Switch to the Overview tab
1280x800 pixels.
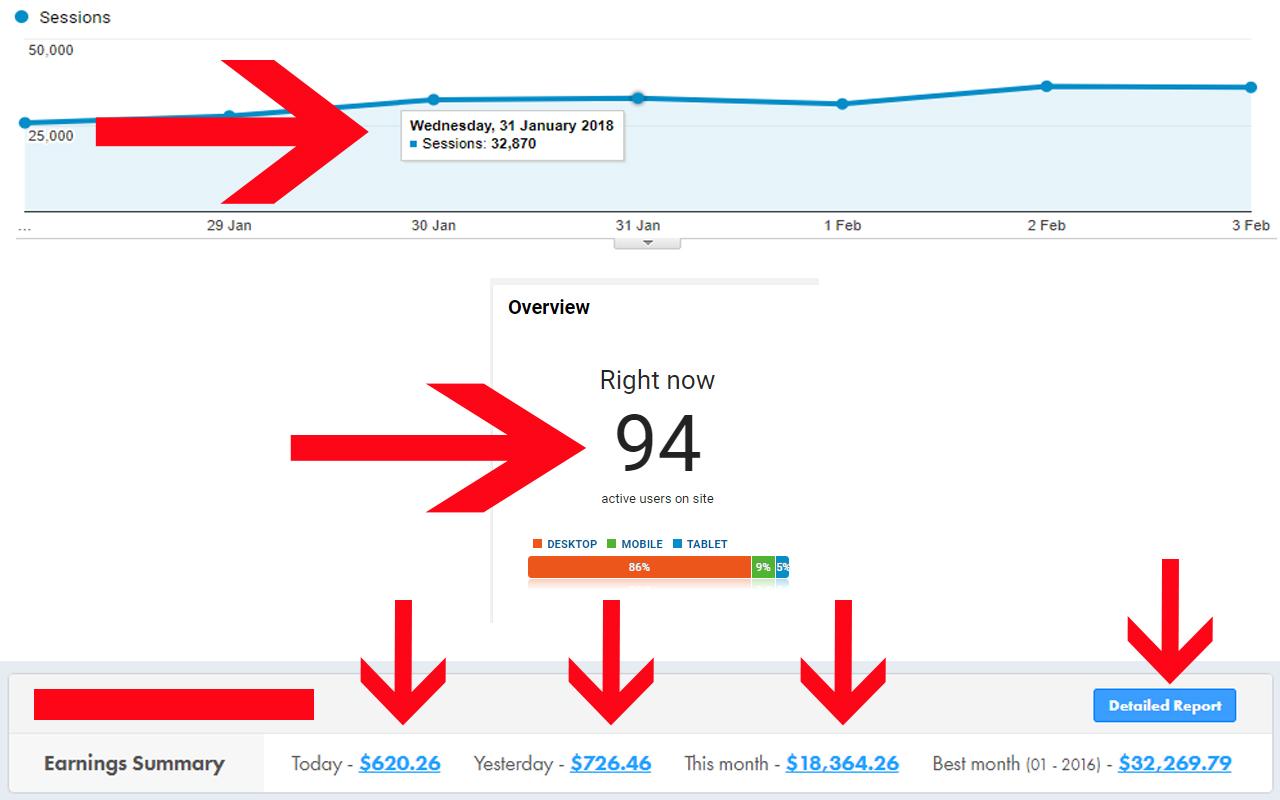[x=549, y=307]
